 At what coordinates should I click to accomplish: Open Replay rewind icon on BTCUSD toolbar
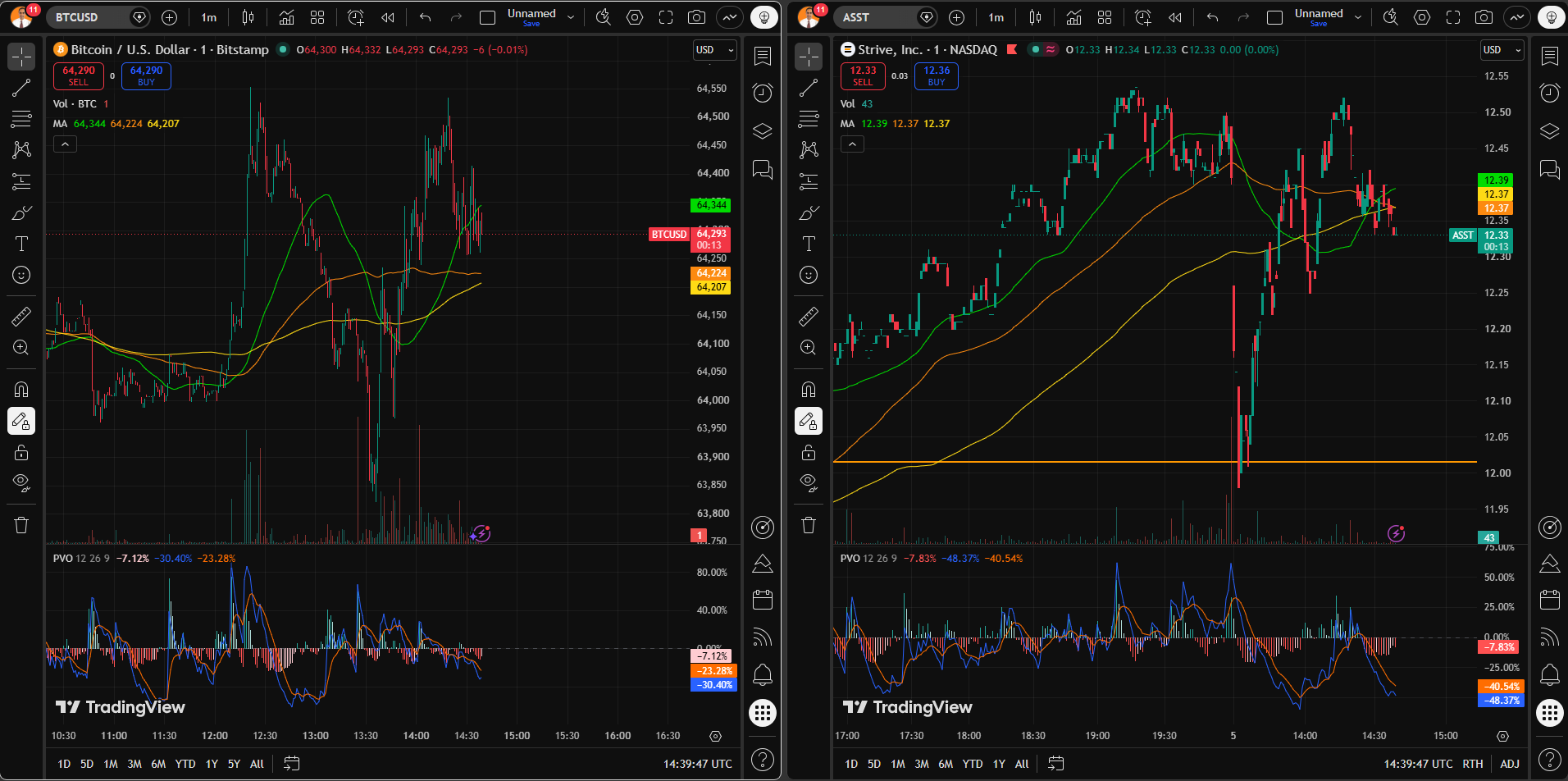[x=388, y=17]
